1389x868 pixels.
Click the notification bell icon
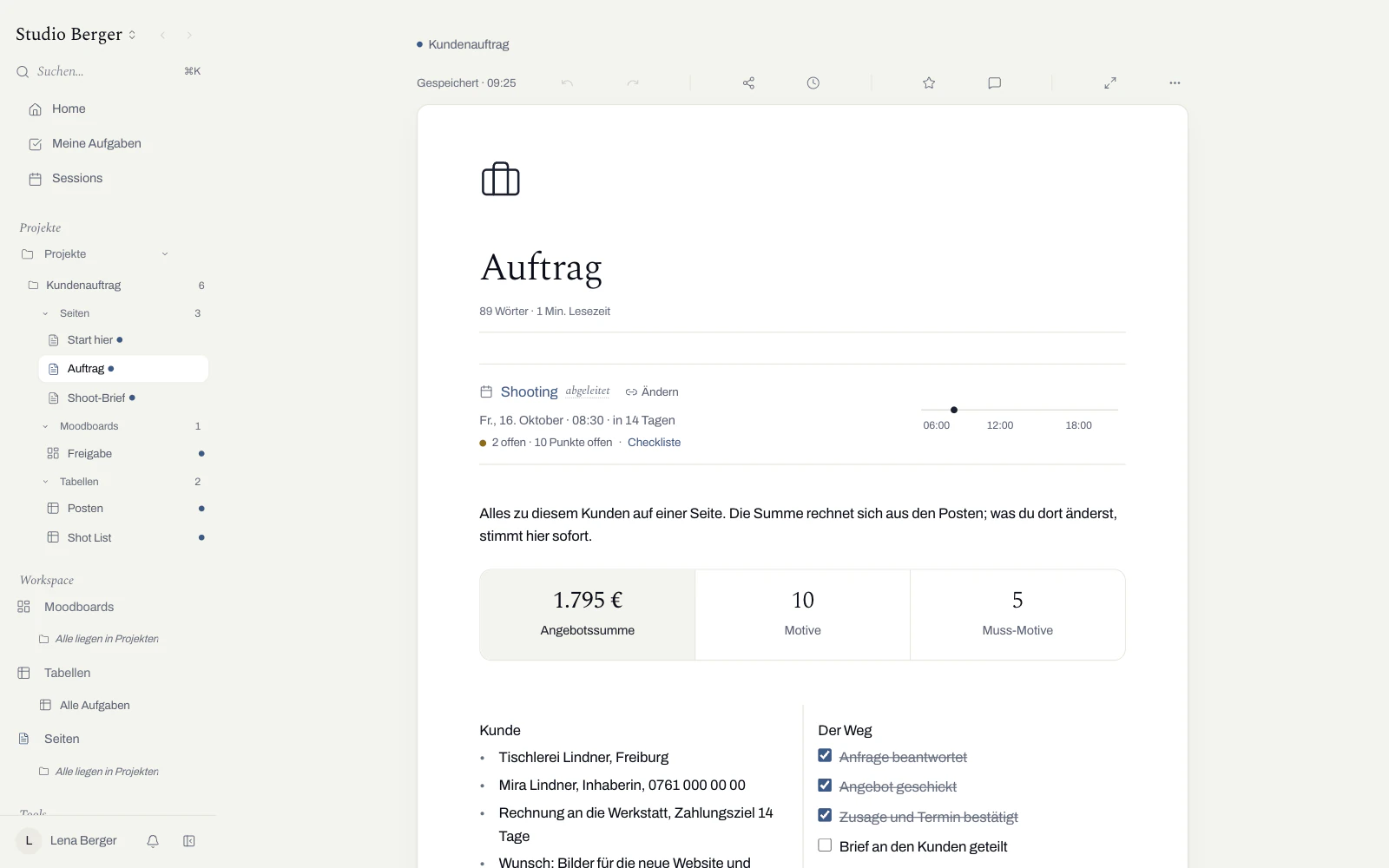(x=153, y=841)
